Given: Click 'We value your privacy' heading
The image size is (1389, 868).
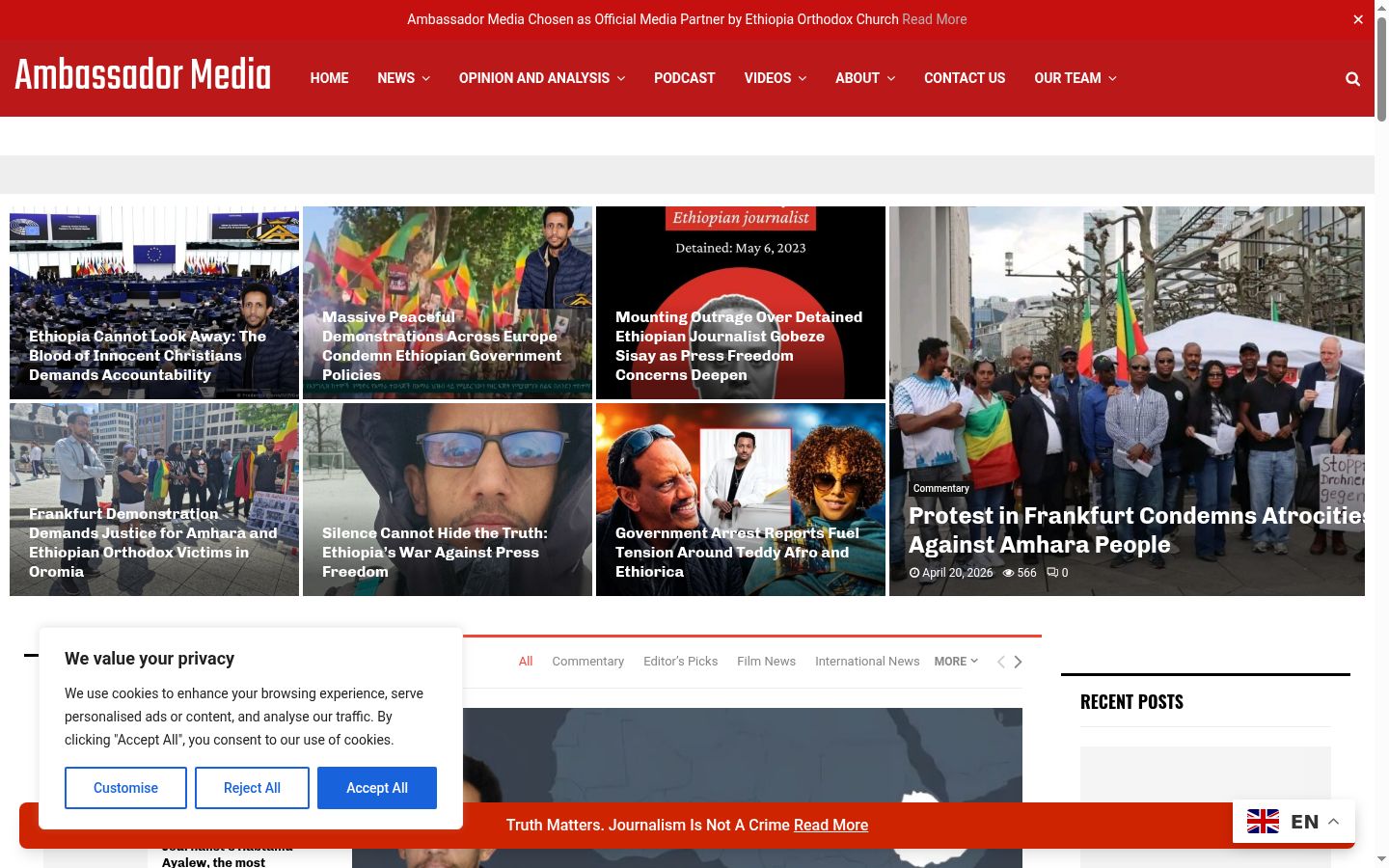Looking at the screenshot, I should (150, 659).
